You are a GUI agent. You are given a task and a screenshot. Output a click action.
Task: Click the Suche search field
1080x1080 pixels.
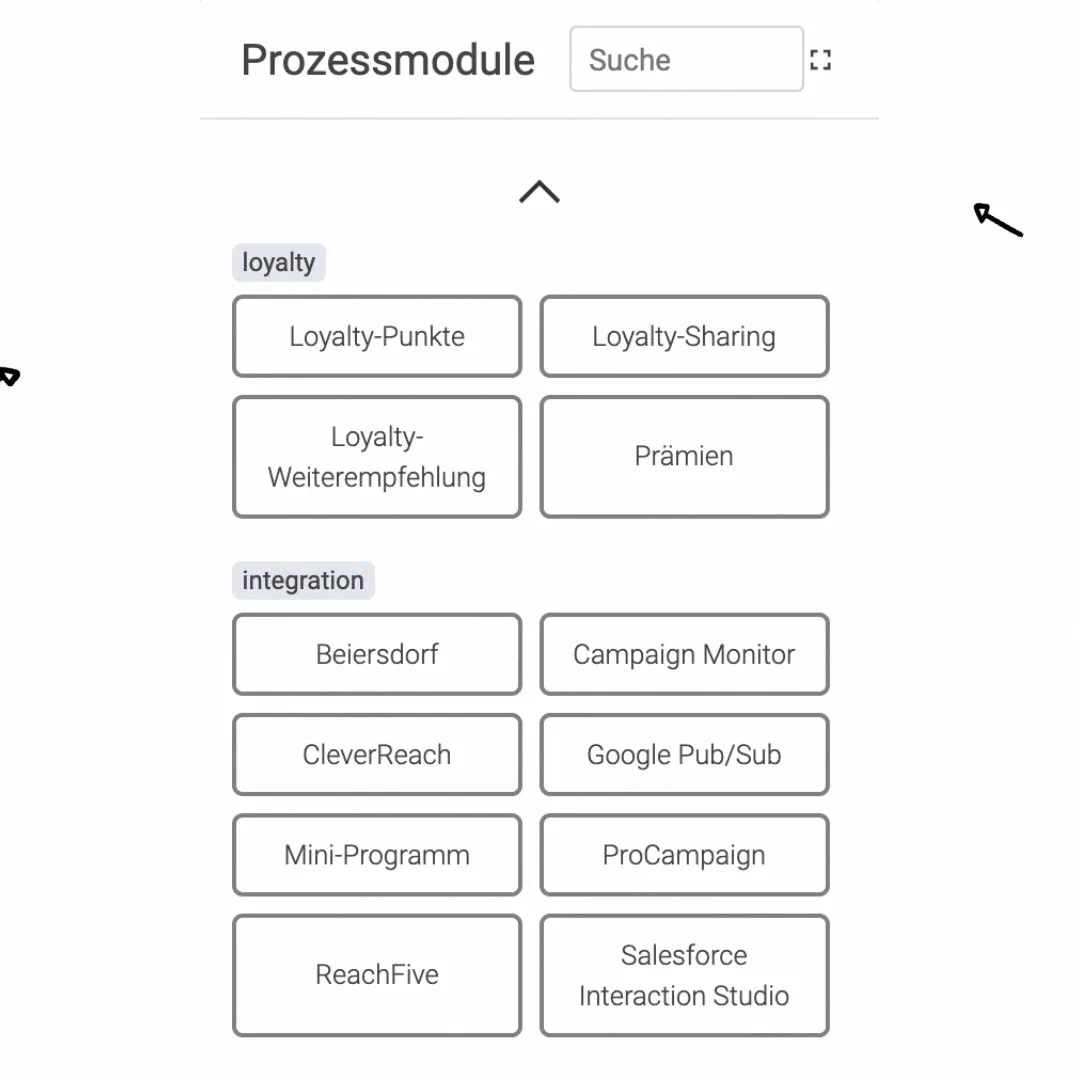click(x=686, y=59)
